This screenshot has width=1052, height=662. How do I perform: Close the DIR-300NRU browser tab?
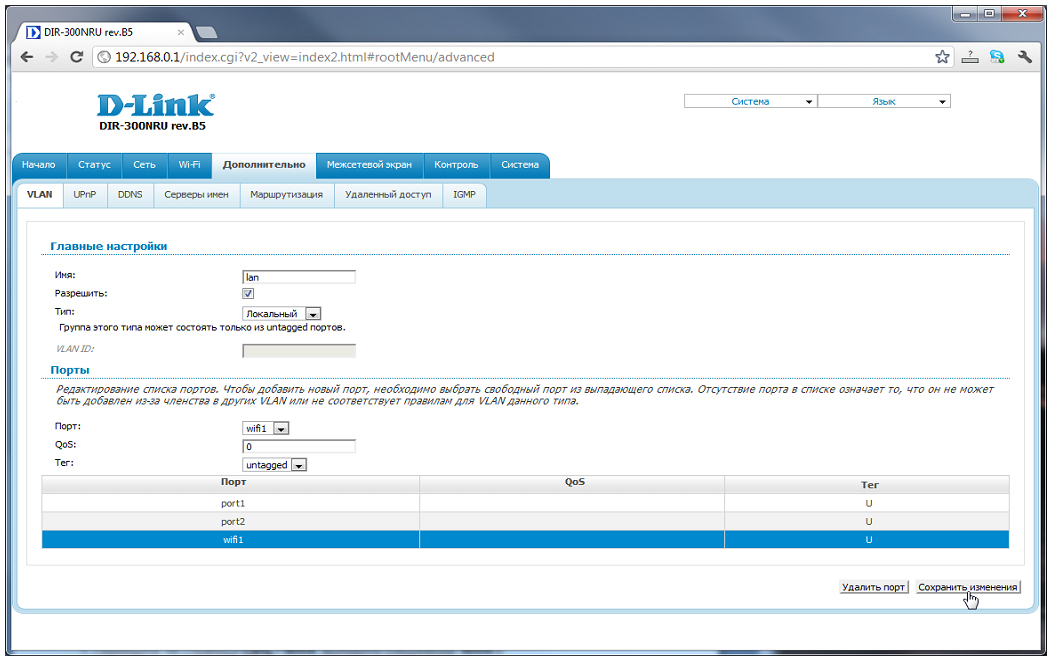[181, 32]
